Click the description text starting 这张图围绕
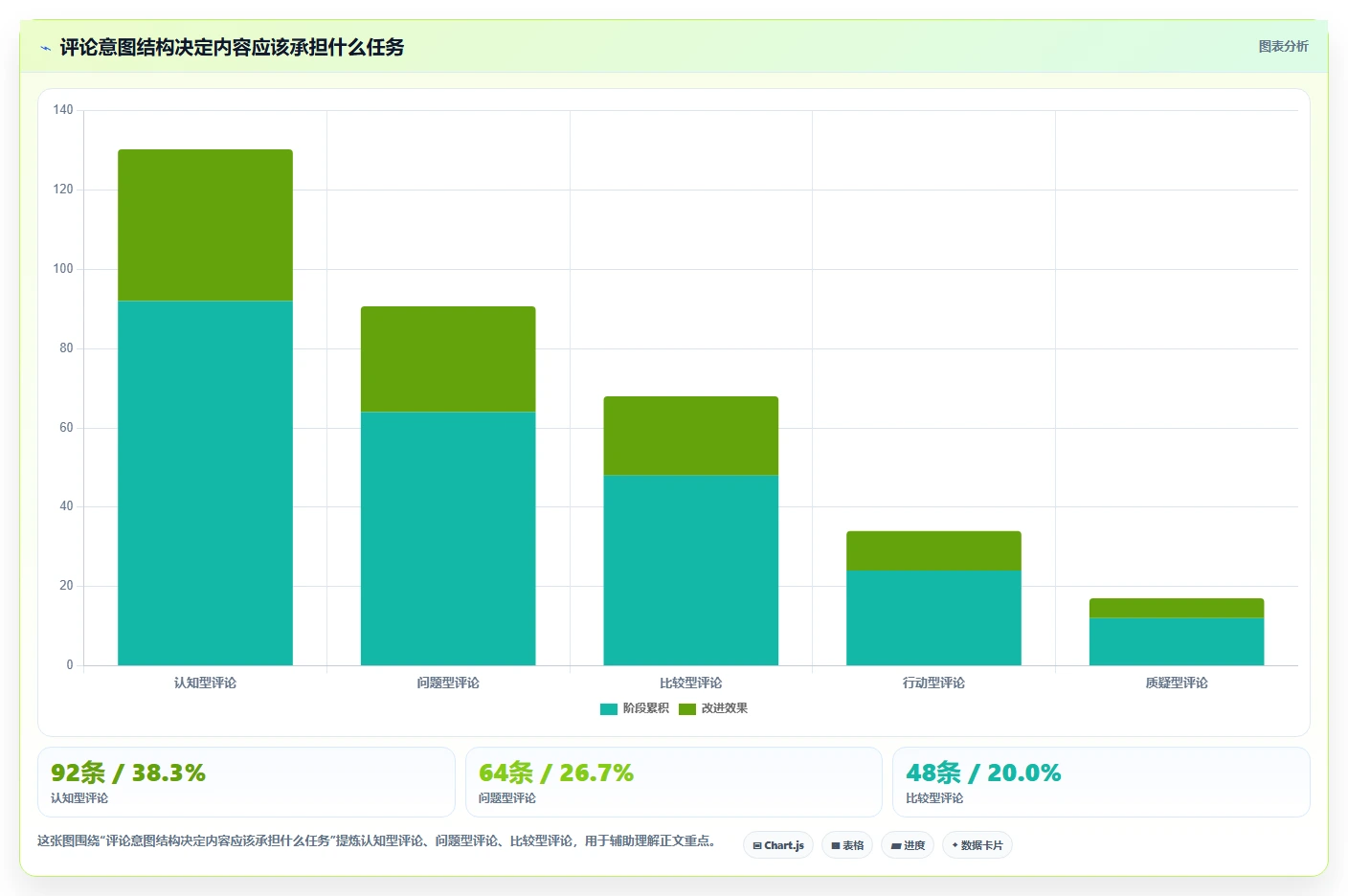The height and width of the screenshot is (896, 1348). (x=376, y=840)
